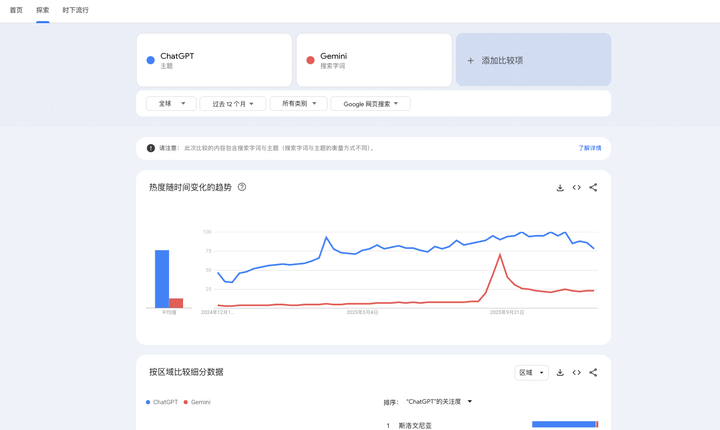Open the 过去 12 个月 time range dropdown
The height and width of the screenshot is (430, 720).
coord(233,104)
